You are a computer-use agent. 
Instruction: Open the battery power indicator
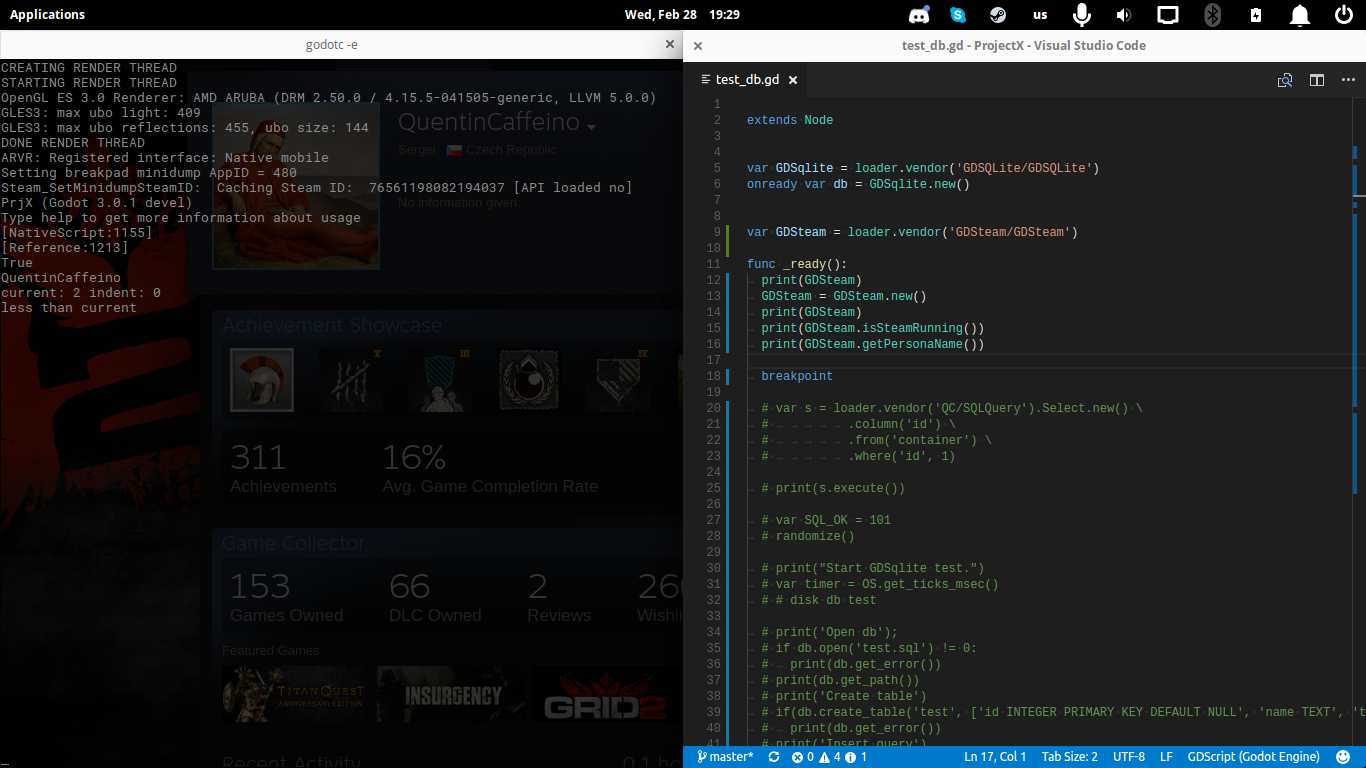[x=1256, y=15]
